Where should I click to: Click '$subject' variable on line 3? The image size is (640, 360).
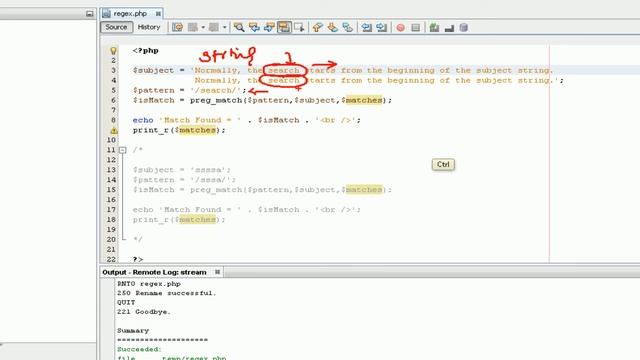point(153,70)
